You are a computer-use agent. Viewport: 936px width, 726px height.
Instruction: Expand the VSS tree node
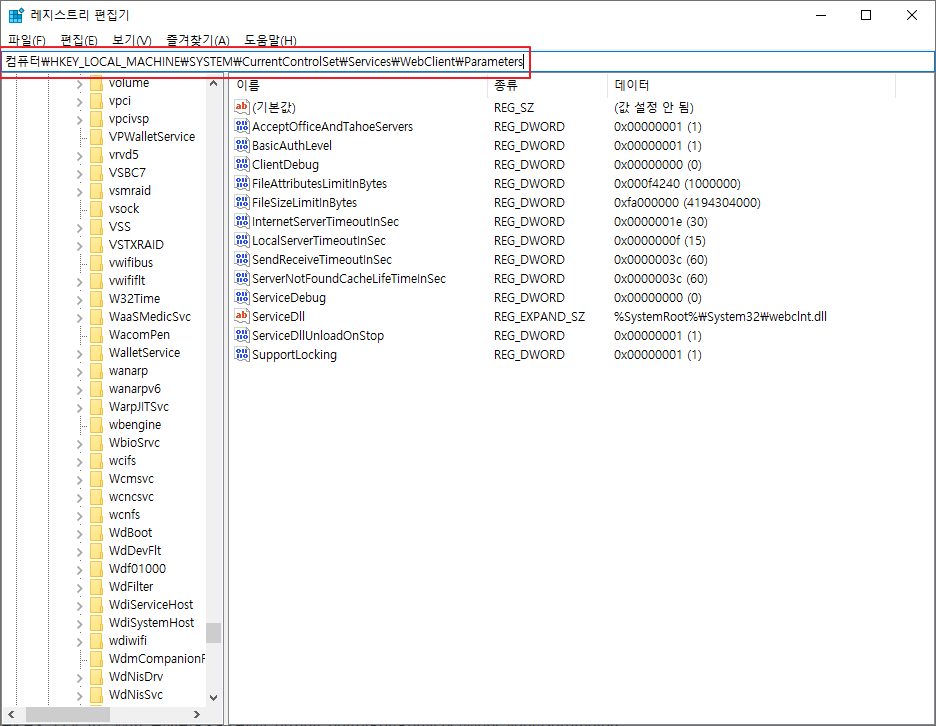pyautogui.click(x=80, y=227)
